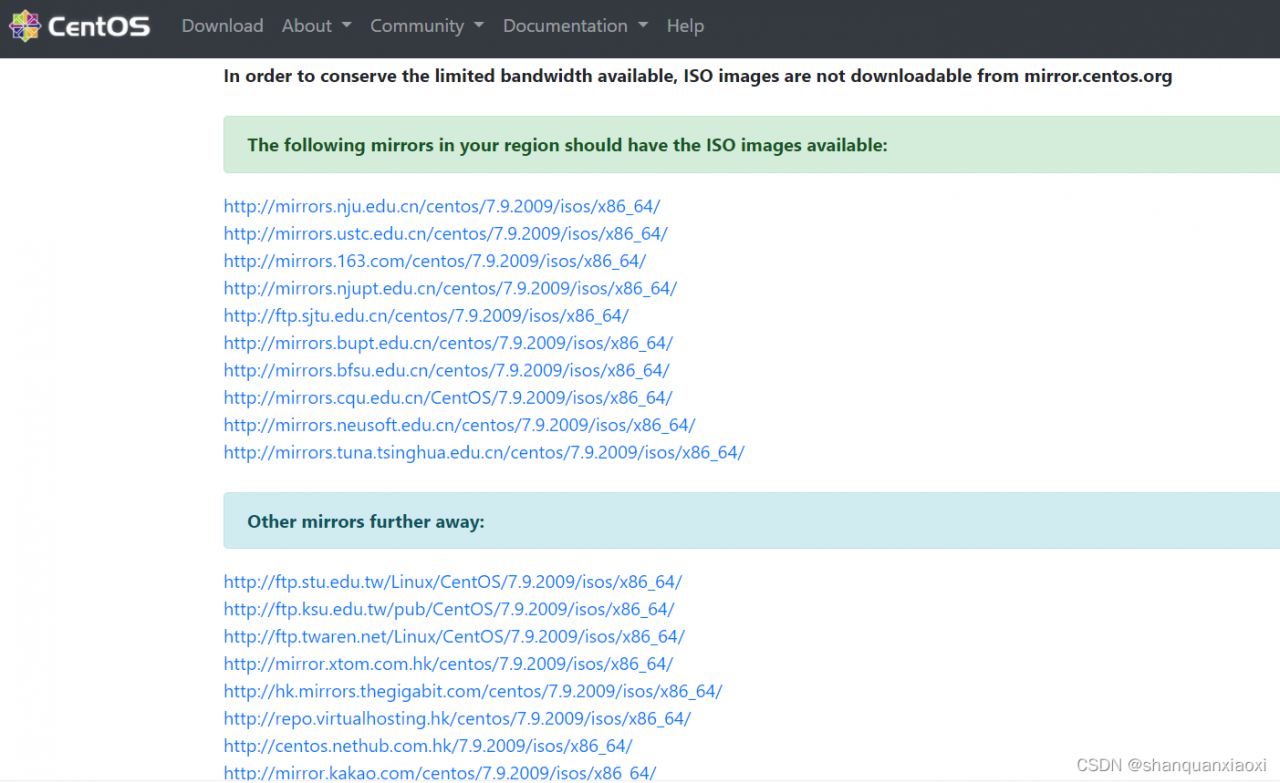The height and width of the screenshot is (783, 1280).
Task: Open the mirrors.bupt.edu.cn mirror link
Action: click(x=448, y=343)
